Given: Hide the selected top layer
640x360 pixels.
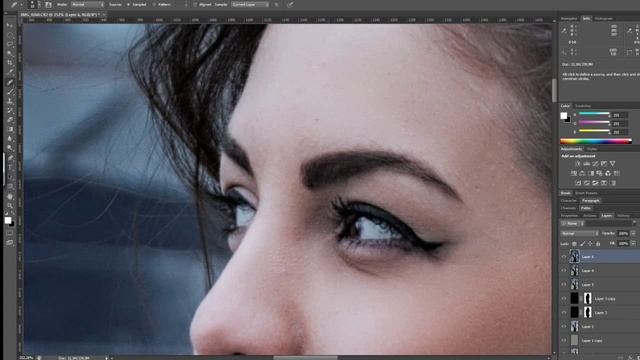Looking at the screenshot, I should [564, 257].
